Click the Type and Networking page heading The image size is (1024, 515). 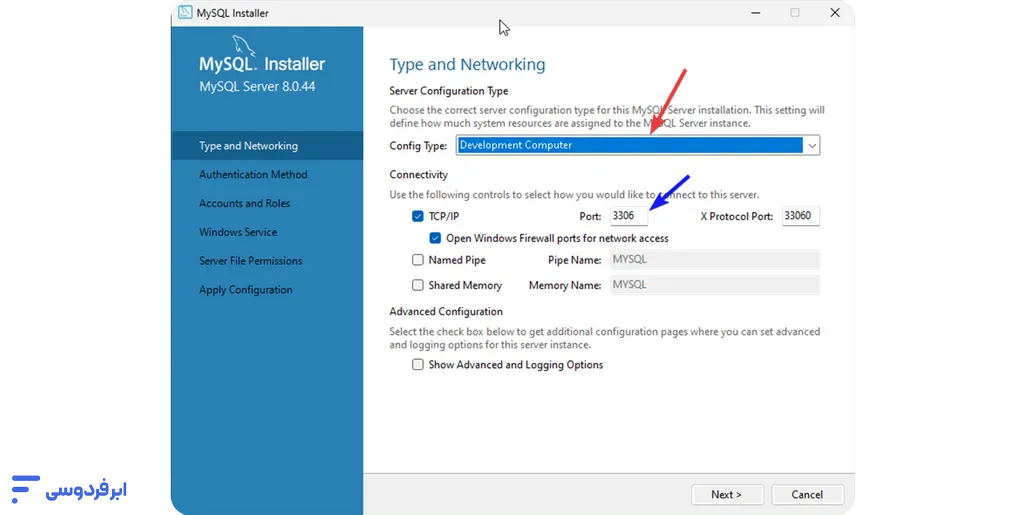(468, 65)
